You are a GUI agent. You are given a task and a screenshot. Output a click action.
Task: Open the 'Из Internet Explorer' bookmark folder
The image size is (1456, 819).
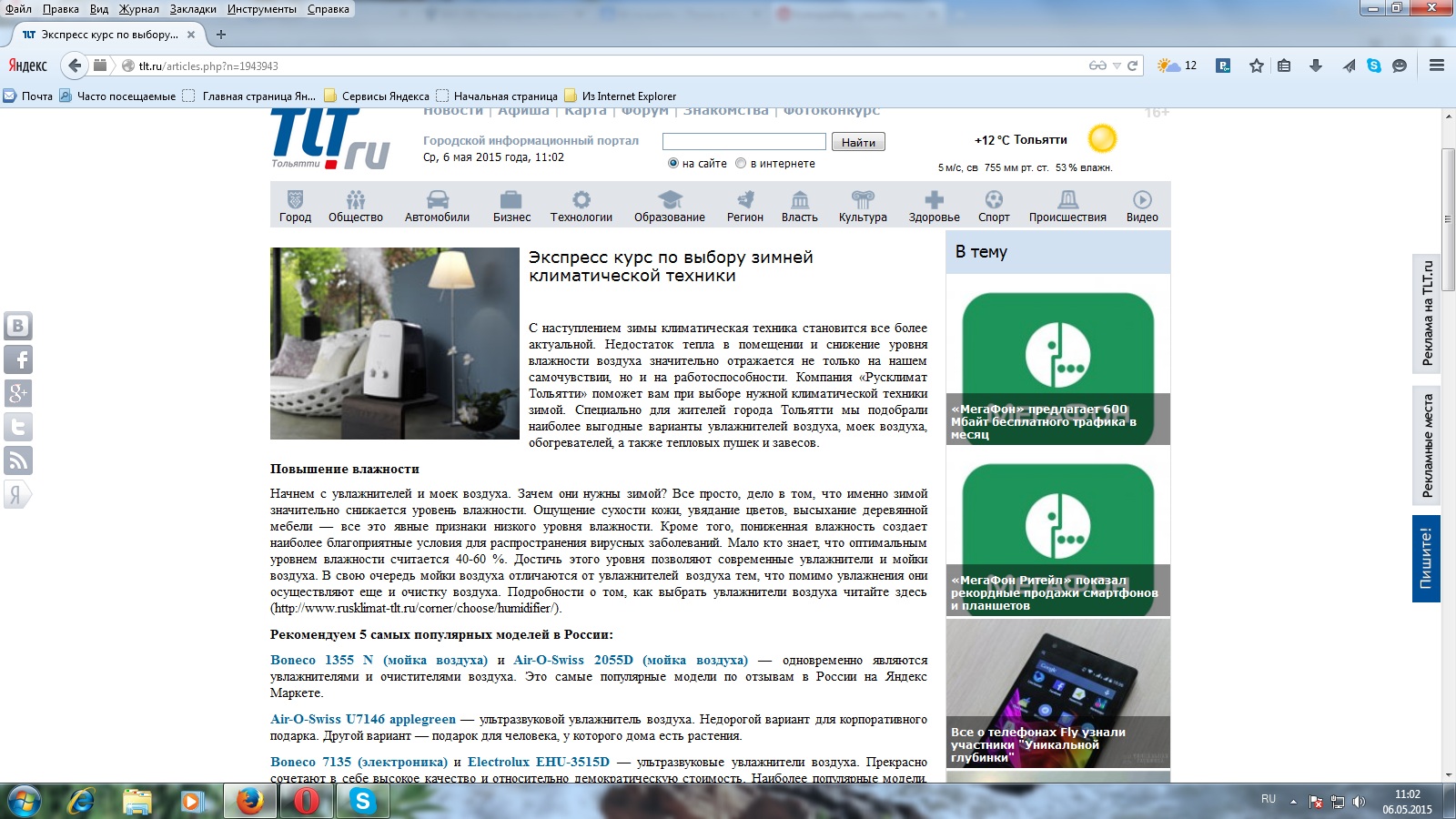(621, 96)
